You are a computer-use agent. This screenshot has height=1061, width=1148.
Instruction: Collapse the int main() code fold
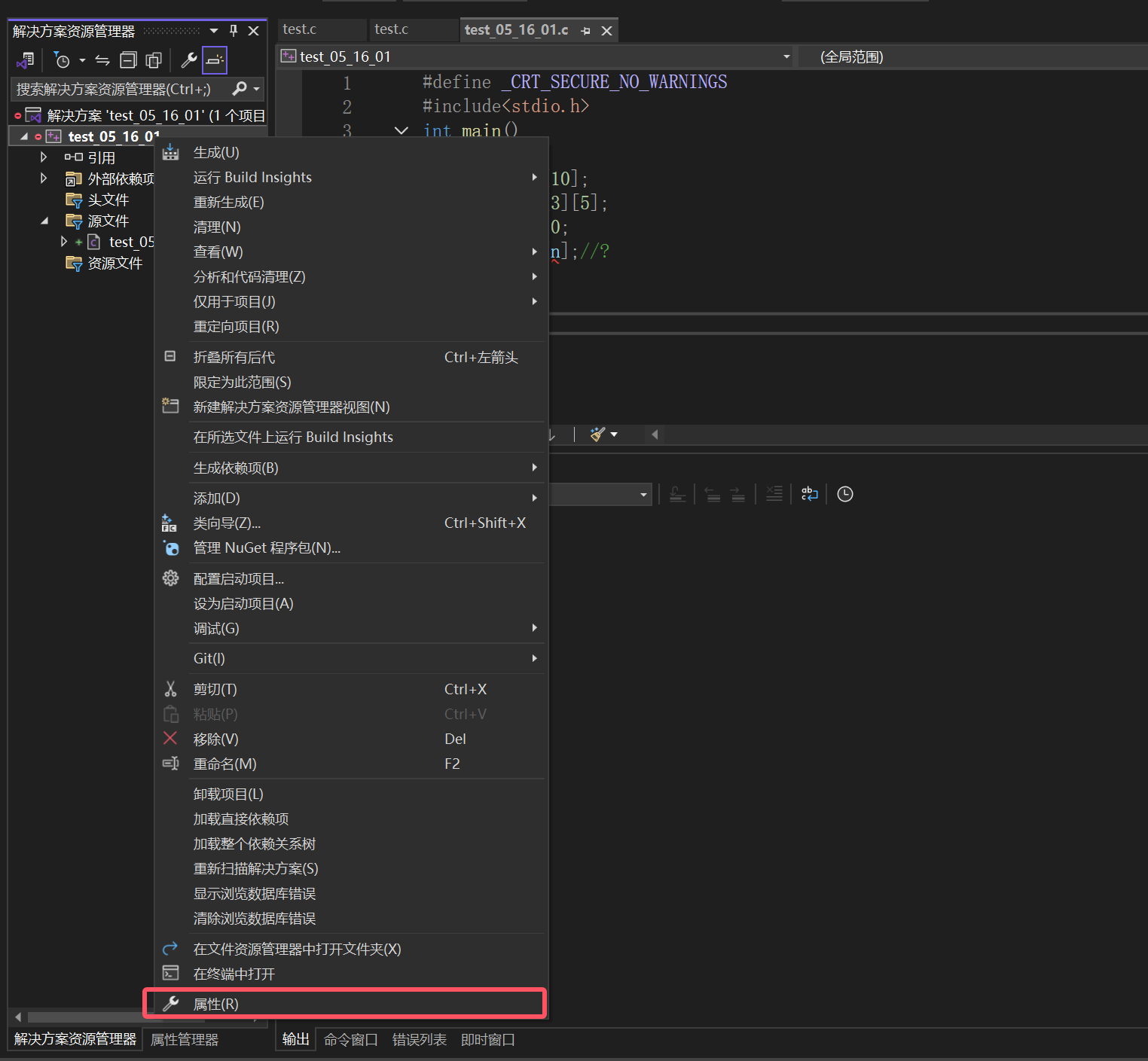(x=401, y=131)
